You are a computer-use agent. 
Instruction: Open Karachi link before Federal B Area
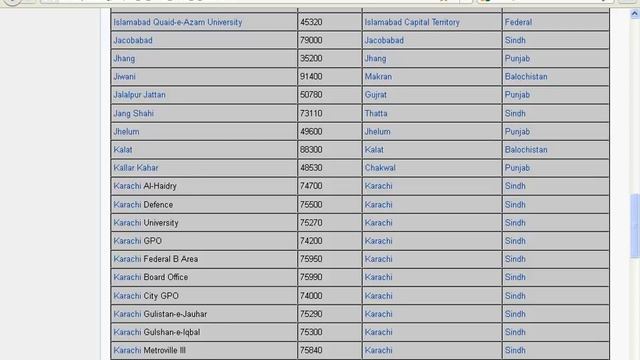click(127, 259)
